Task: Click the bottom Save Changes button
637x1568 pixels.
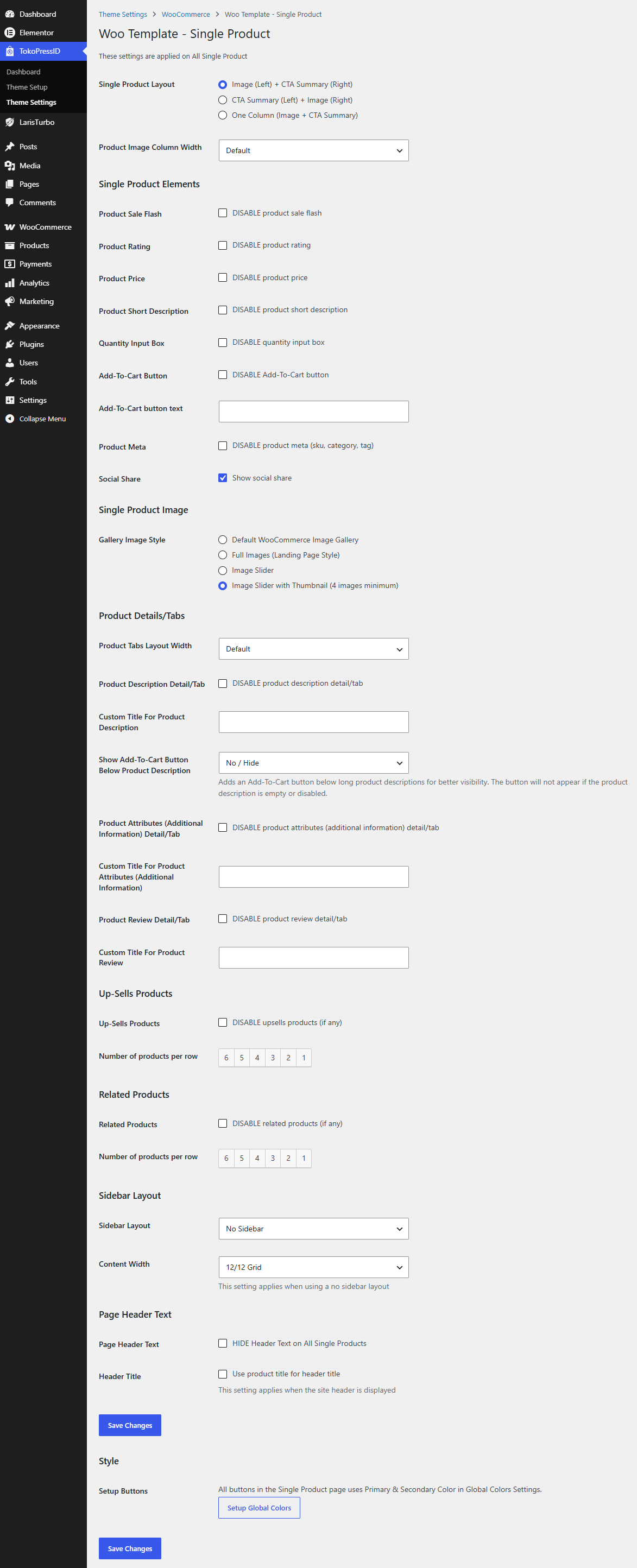Action: (130, 1548)
